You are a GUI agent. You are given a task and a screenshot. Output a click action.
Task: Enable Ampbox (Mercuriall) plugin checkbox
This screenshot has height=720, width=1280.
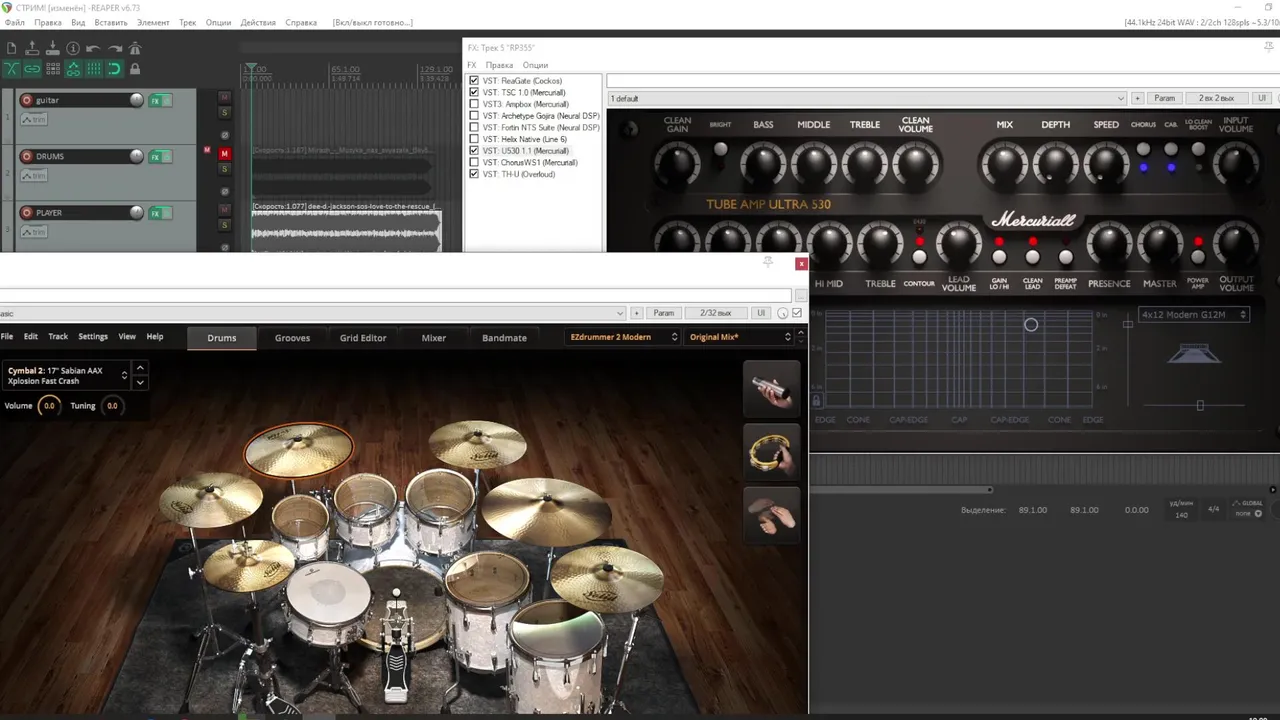(x=474, y=104)
